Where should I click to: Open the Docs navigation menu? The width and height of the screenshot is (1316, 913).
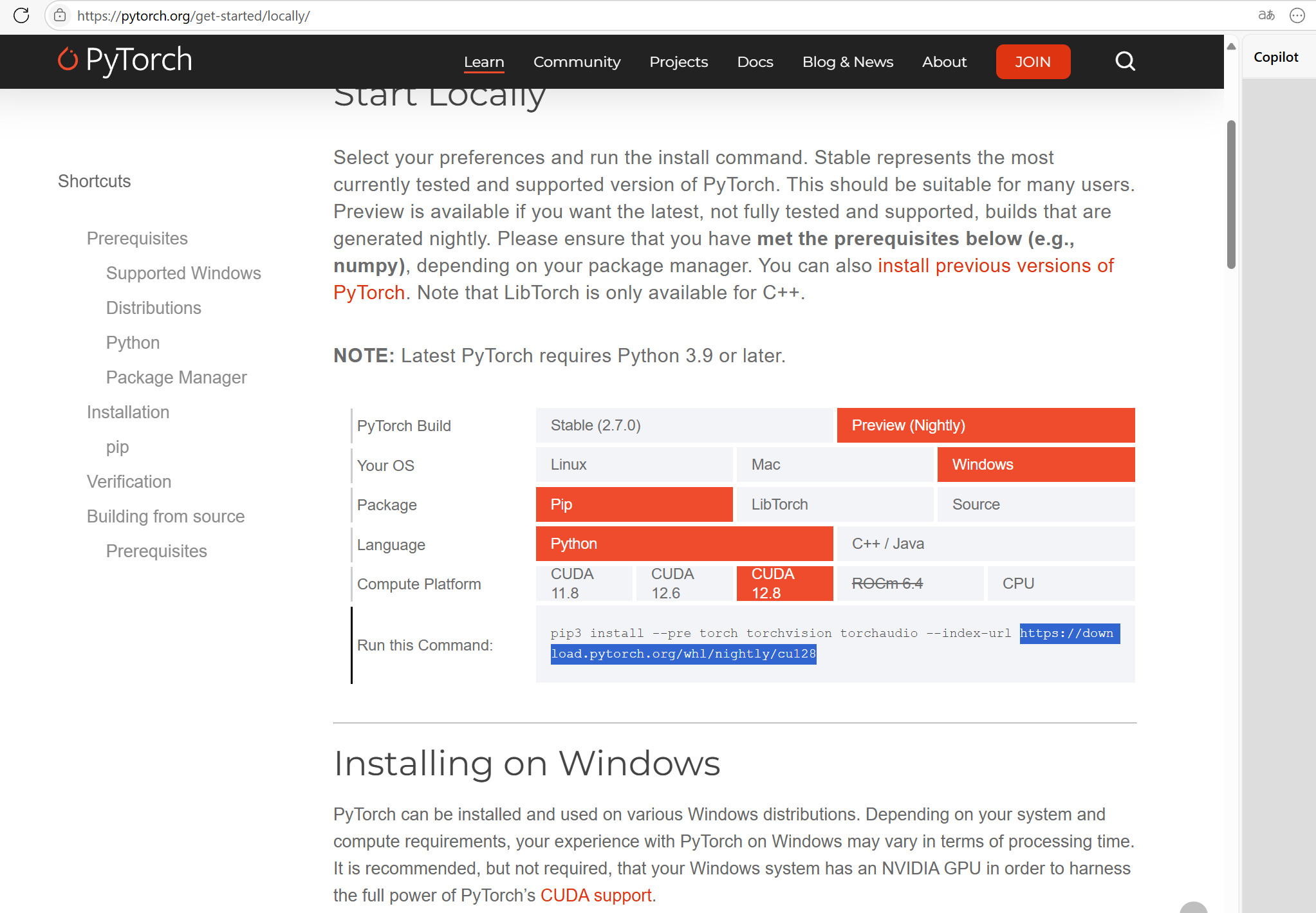click(755, 62)
